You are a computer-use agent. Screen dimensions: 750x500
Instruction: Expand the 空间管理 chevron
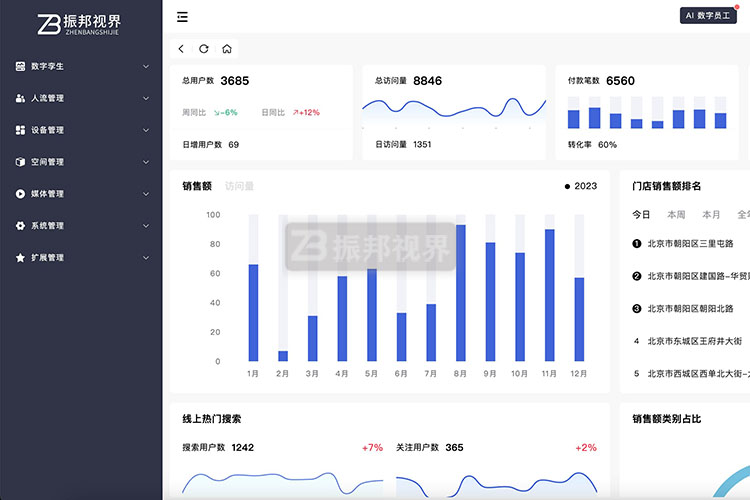coord(146,162)
